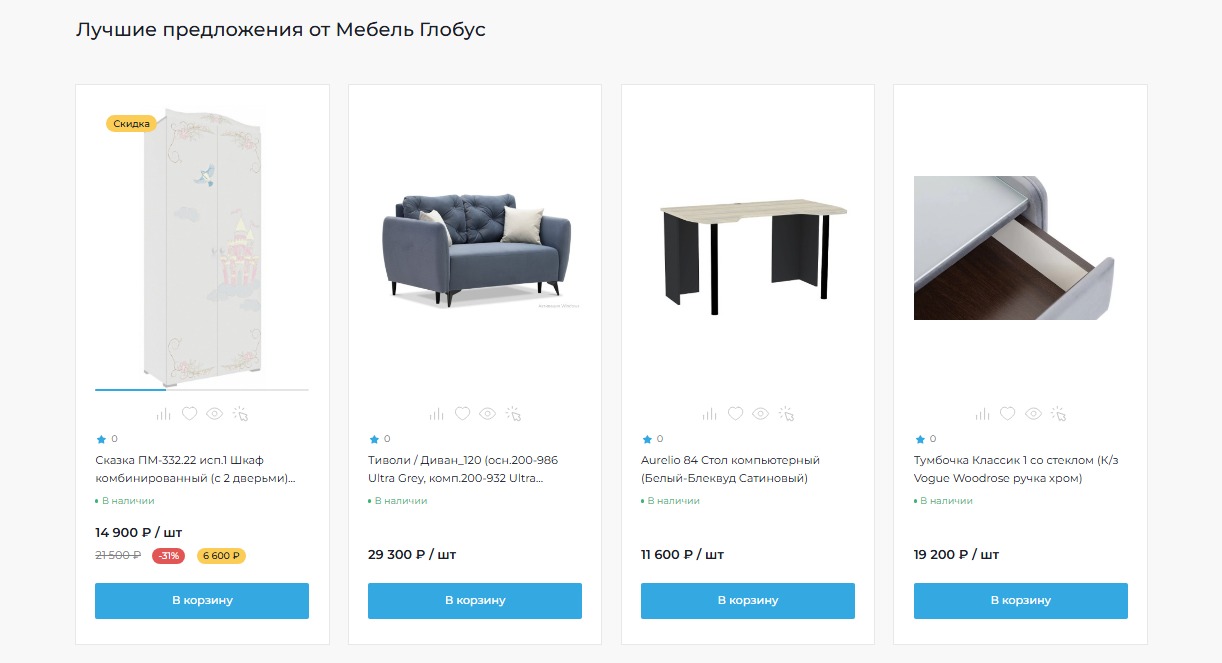Add 19 200 ₽ nightstand to cart
The image size is (1222, 663).
tap(1020, 601)
